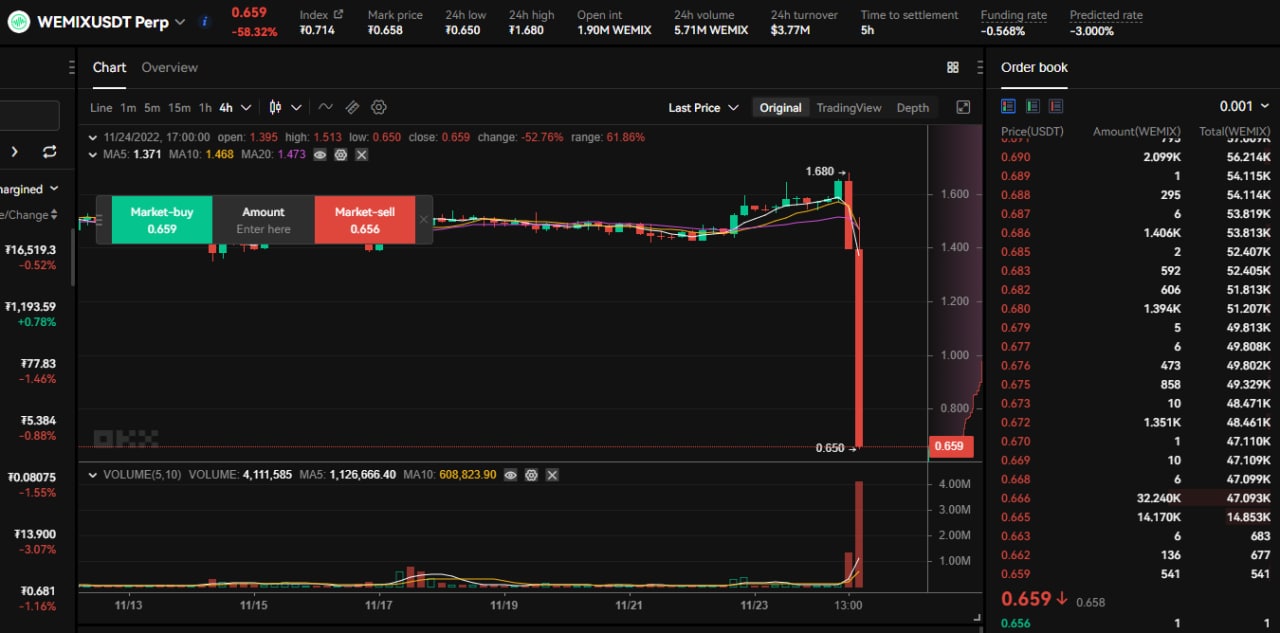
Task: Switch to the Overview tab
Action: pyautogui.click(x=169, y=67)
